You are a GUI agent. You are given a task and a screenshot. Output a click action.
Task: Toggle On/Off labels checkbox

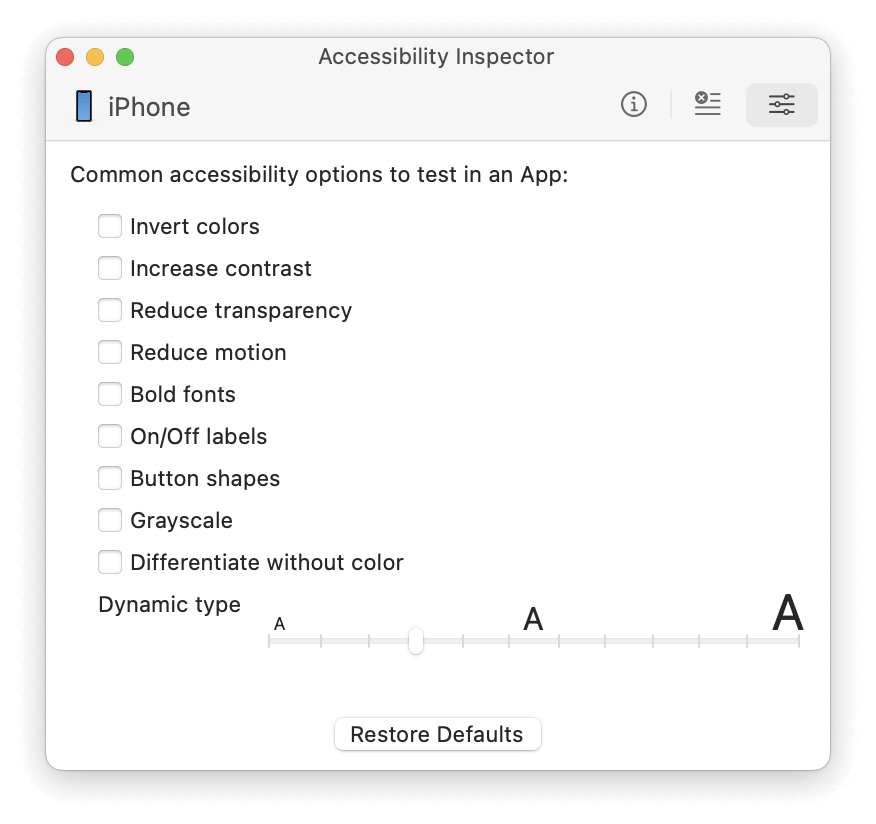coord(110,437)
